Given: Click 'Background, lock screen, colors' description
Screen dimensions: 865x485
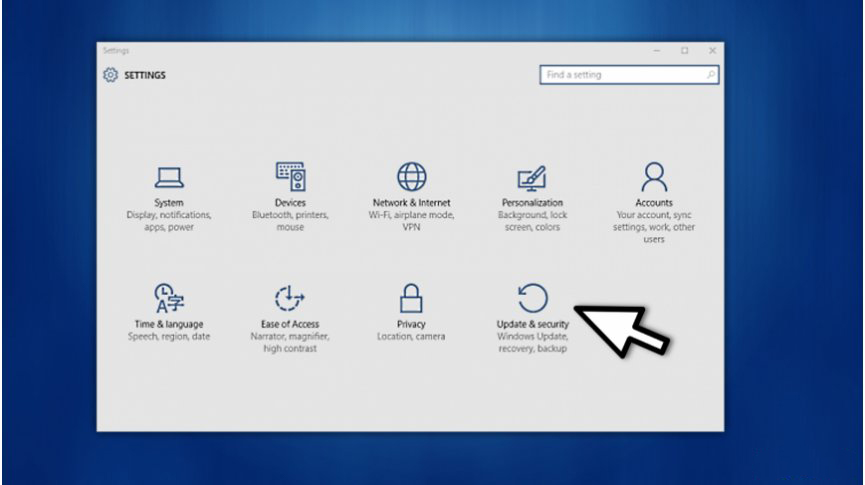Looking at the screenshot, I should pyautogui.click(x=532, y=221).
